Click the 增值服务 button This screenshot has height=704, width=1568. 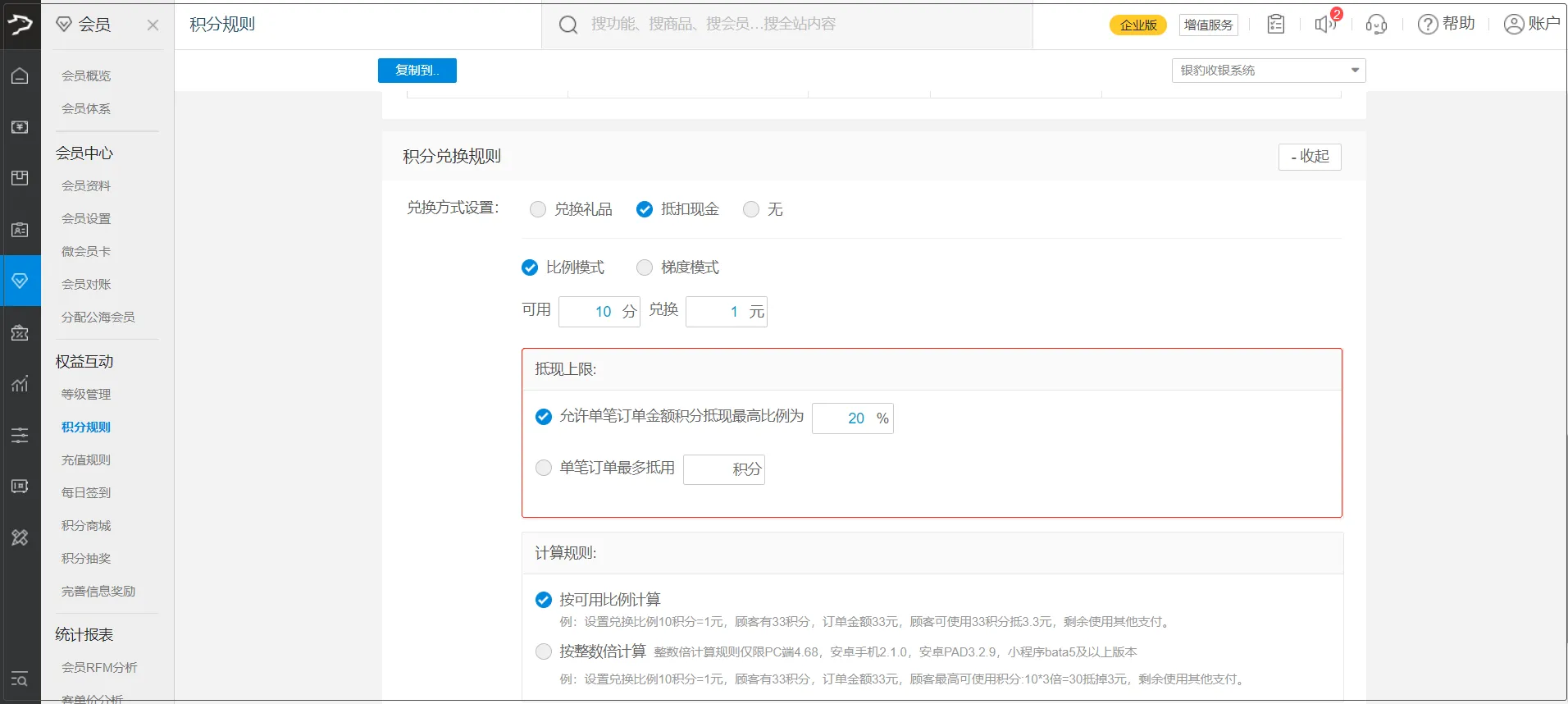coord(1209,25)
